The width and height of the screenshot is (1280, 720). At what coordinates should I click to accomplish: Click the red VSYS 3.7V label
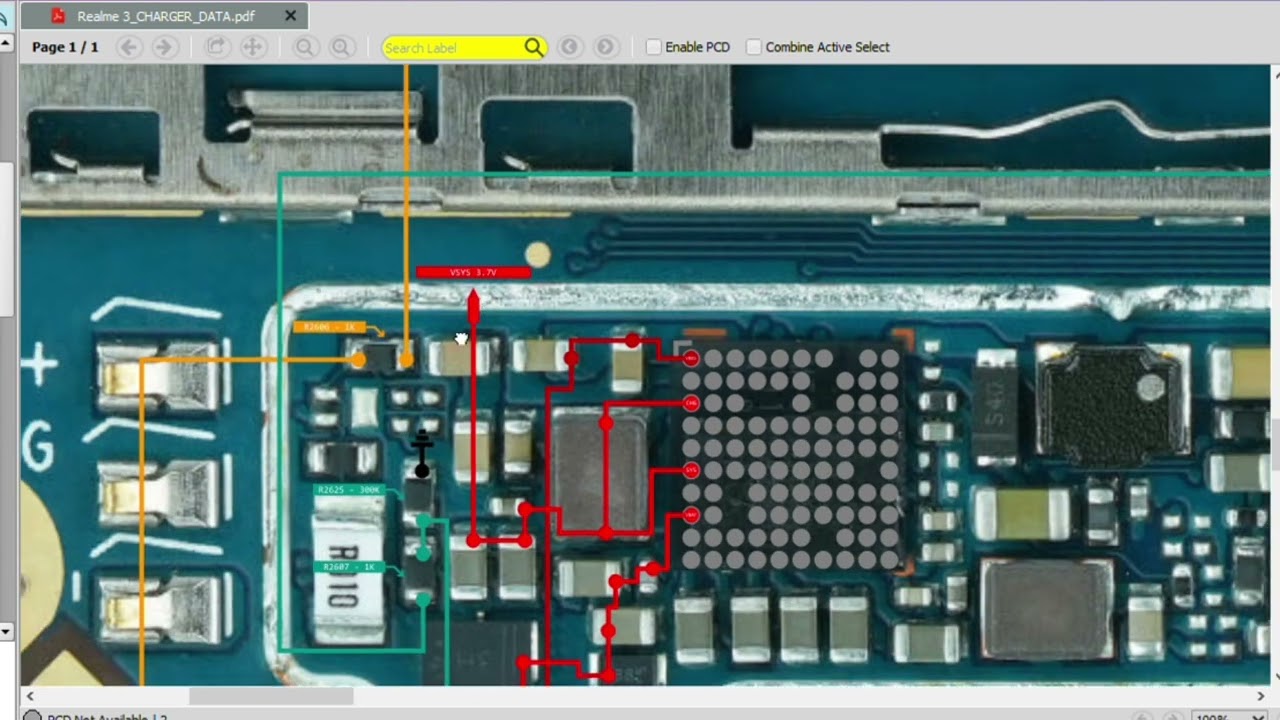tap(473, 272)
